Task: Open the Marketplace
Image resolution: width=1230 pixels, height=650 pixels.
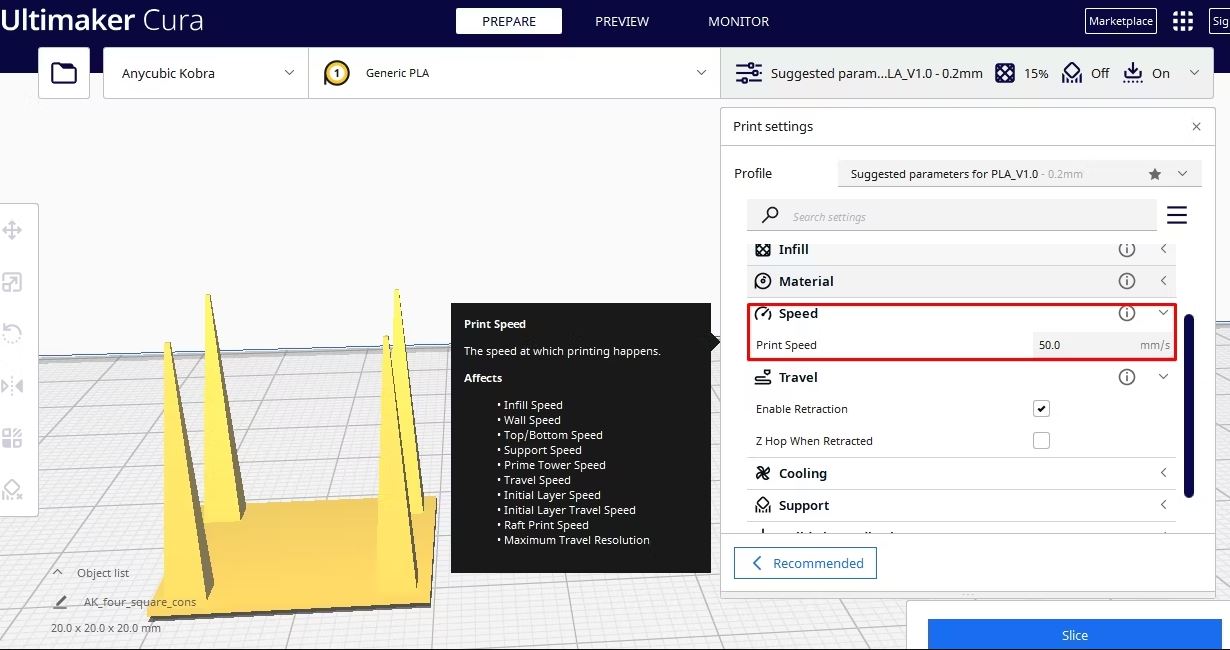Action: click(1121, 21)
